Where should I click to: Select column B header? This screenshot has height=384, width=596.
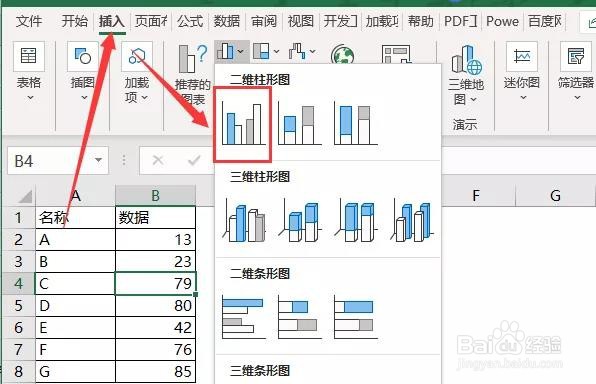pos(155,195)
